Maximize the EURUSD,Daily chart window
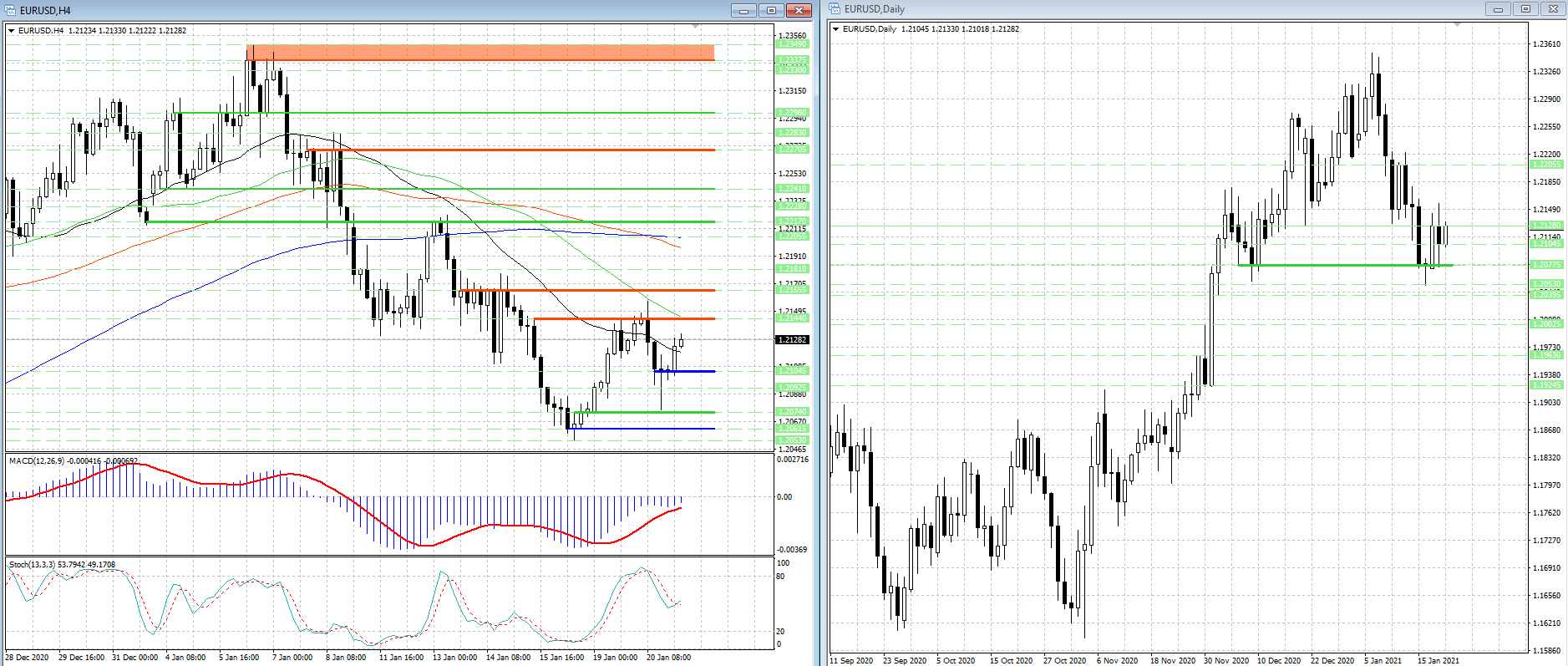The image size is (1568, 666). [x=1525, y=9]
